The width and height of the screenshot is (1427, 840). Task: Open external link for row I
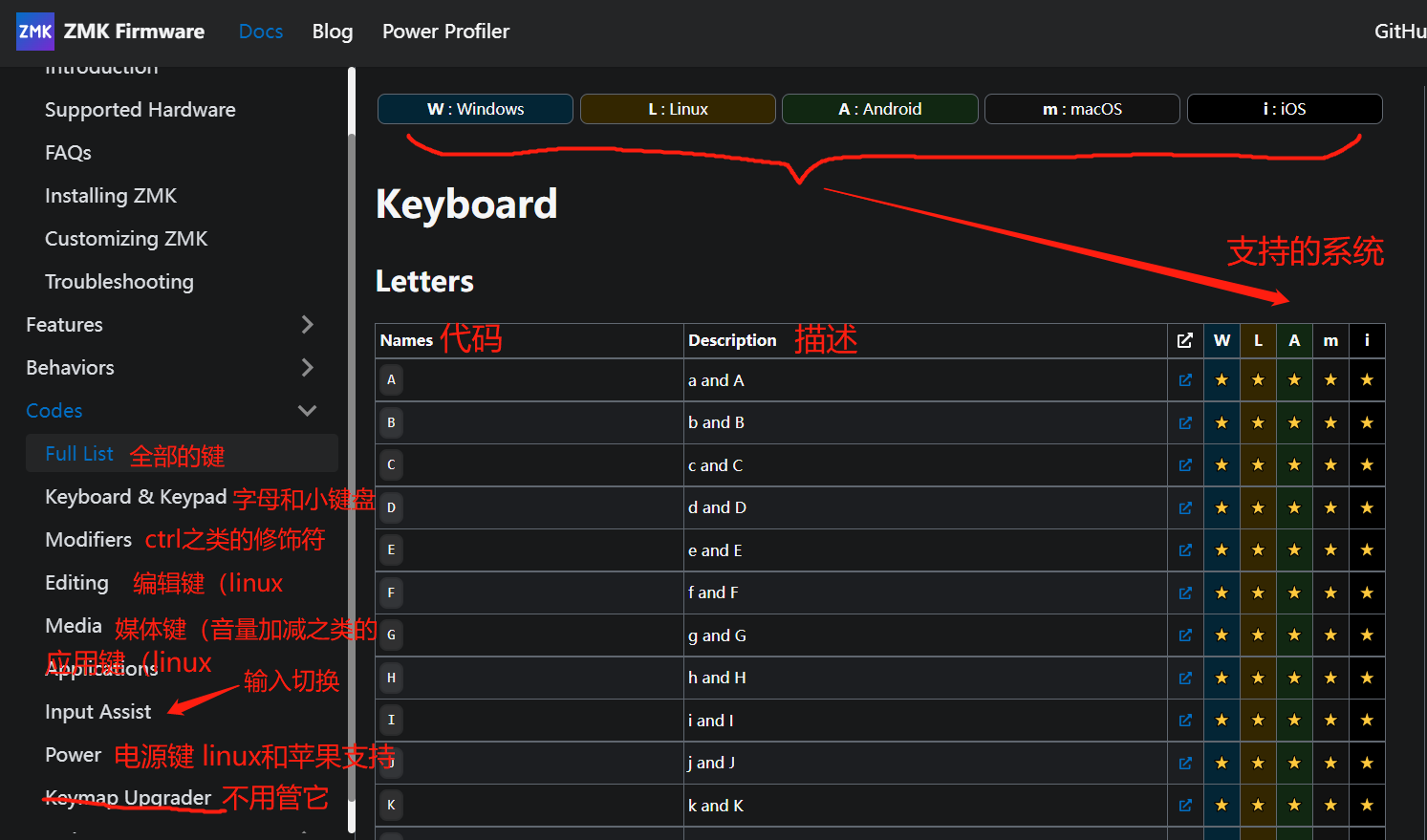pyautogui.click(x=1185, y=721)
